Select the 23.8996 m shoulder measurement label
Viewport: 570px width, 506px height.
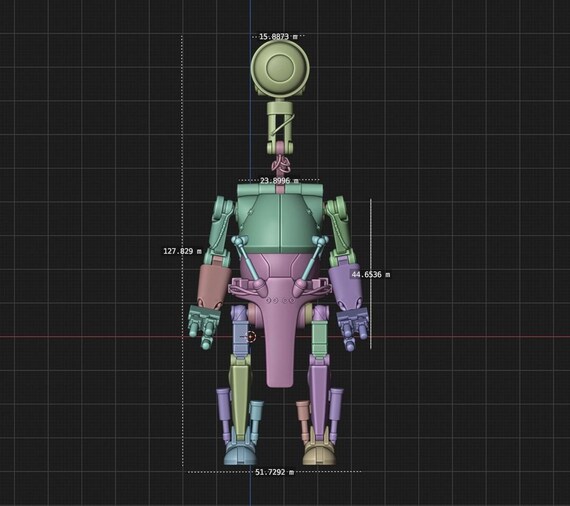coord(279,180)
